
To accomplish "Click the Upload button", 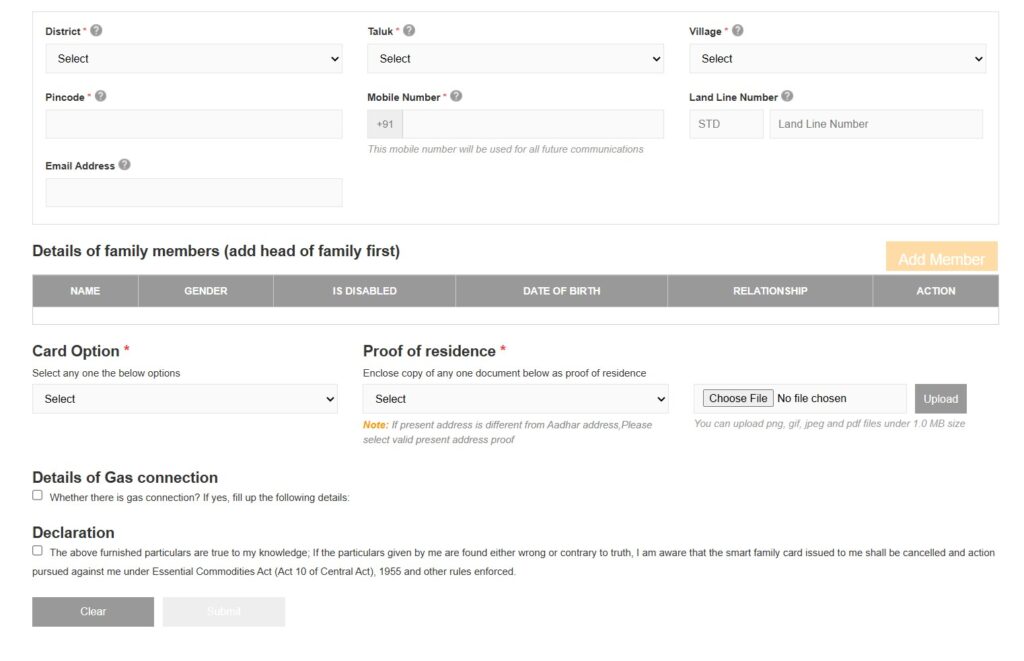I will (940, 397).
